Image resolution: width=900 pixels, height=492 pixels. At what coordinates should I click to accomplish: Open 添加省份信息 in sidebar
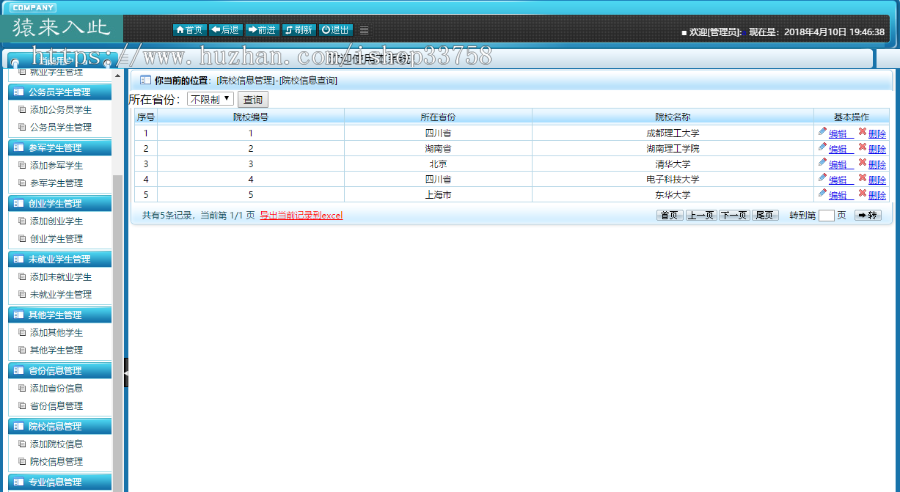[x=56, y=388]
